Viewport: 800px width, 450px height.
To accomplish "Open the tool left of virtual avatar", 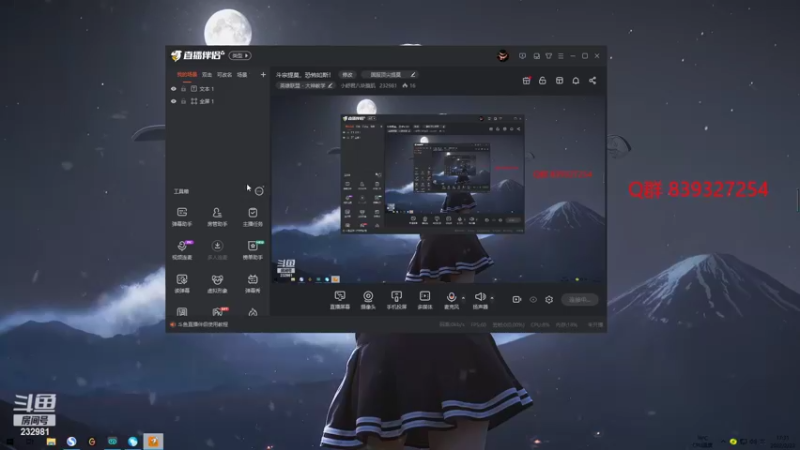I will click(182, 284).
